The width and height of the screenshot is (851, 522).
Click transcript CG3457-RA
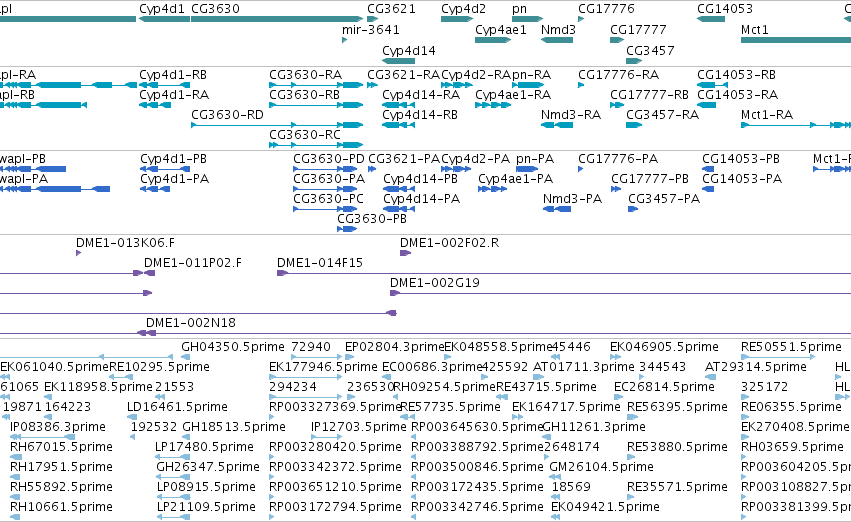[663, 115]
